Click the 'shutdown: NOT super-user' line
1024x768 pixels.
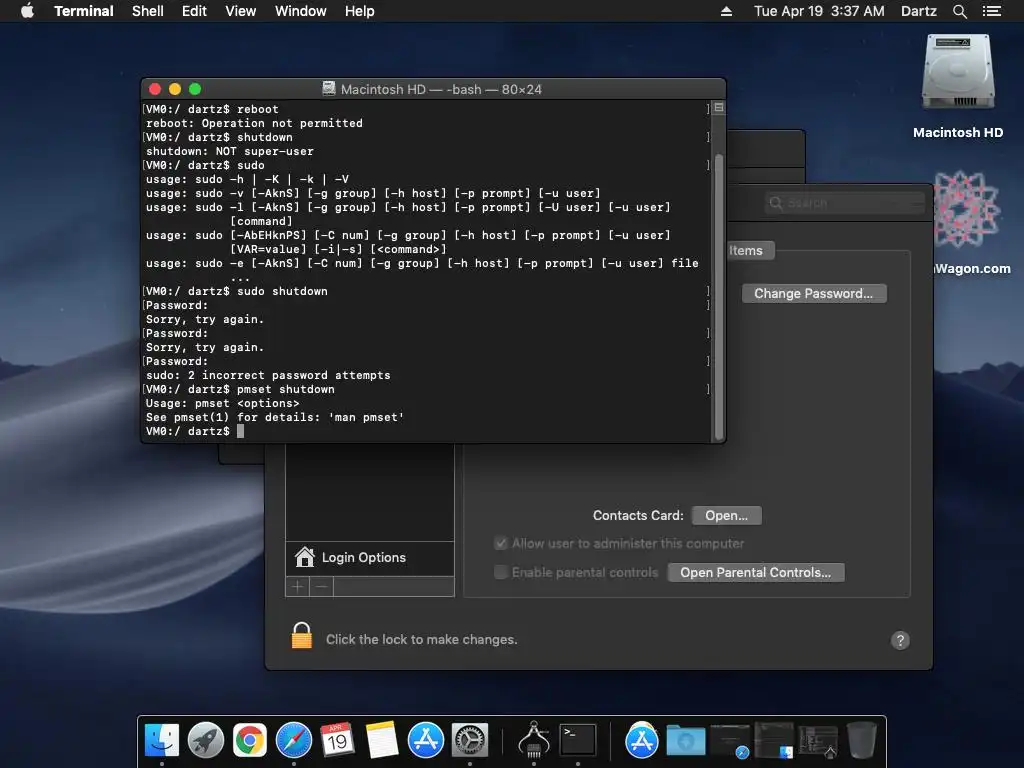coord(230,151)
